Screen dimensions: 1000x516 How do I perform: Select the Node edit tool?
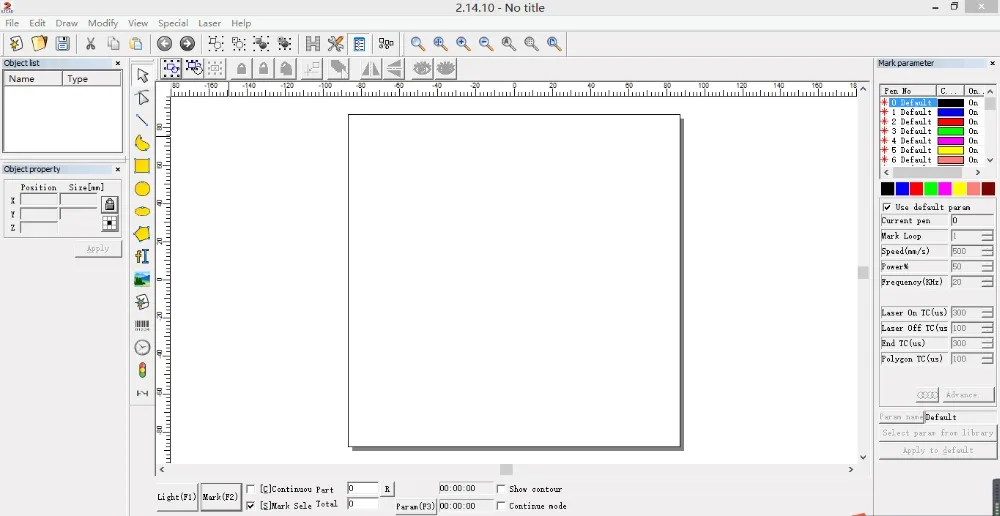(x=142, y=98)
